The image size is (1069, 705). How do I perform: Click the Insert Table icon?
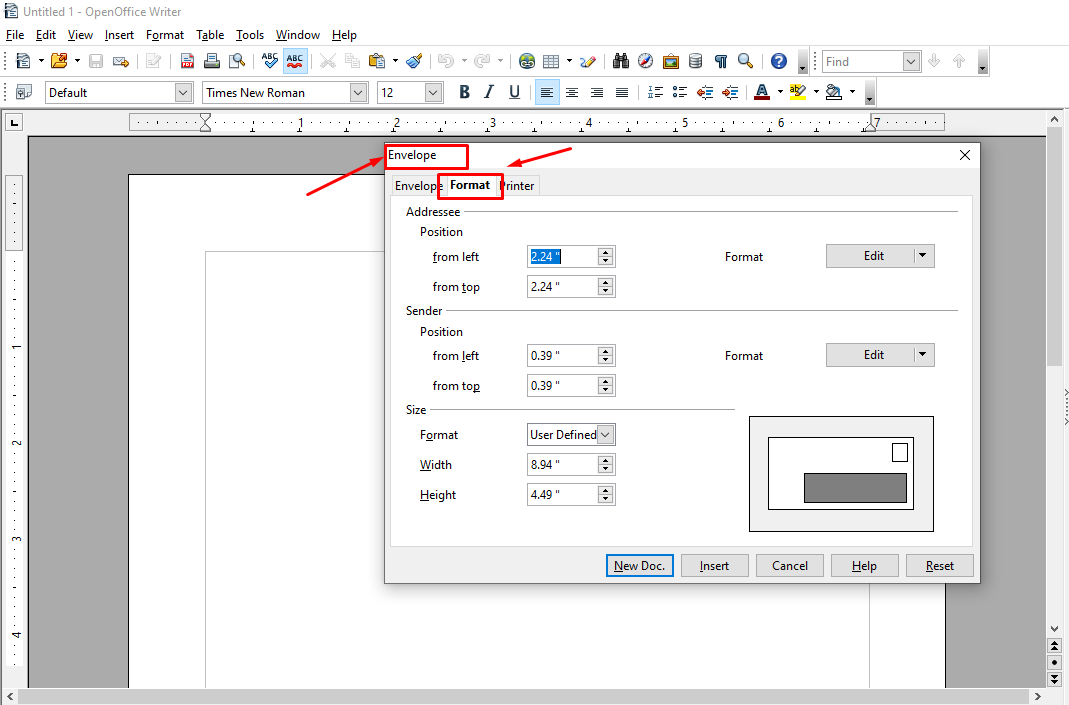point(551,61)
